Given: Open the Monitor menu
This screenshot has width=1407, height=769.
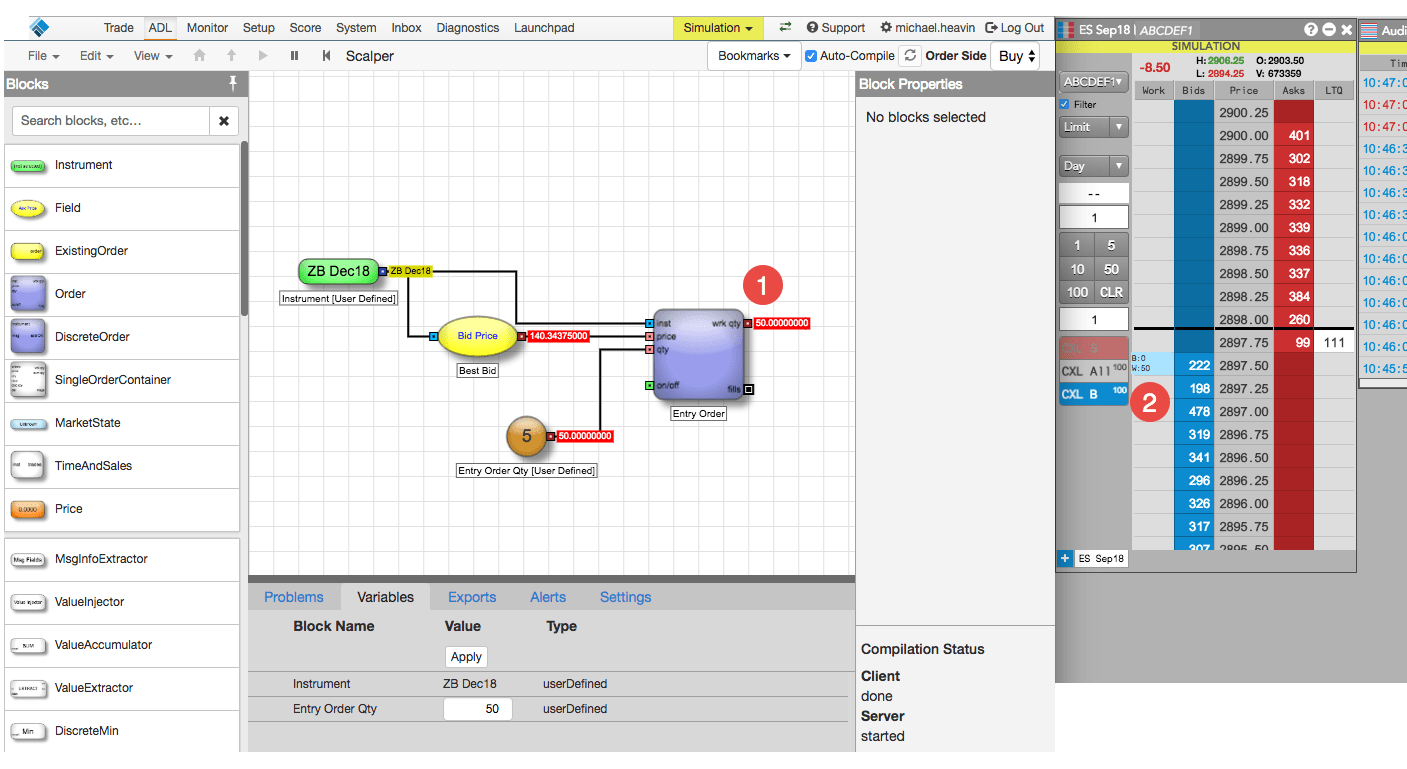Looking at the screenshot, I should (x=208, y=28).
